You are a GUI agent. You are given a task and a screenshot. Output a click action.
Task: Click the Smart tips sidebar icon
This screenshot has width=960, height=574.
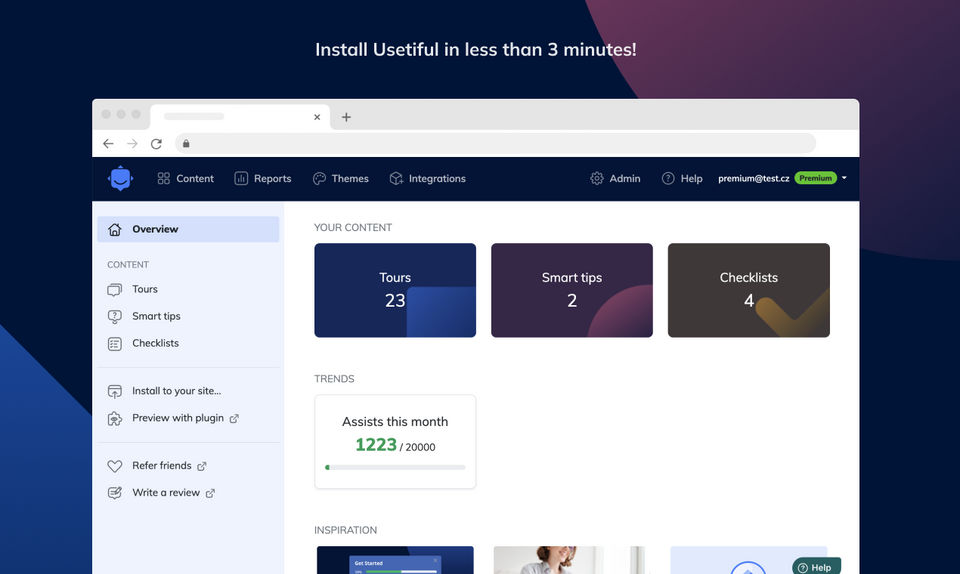pos(114,316)
